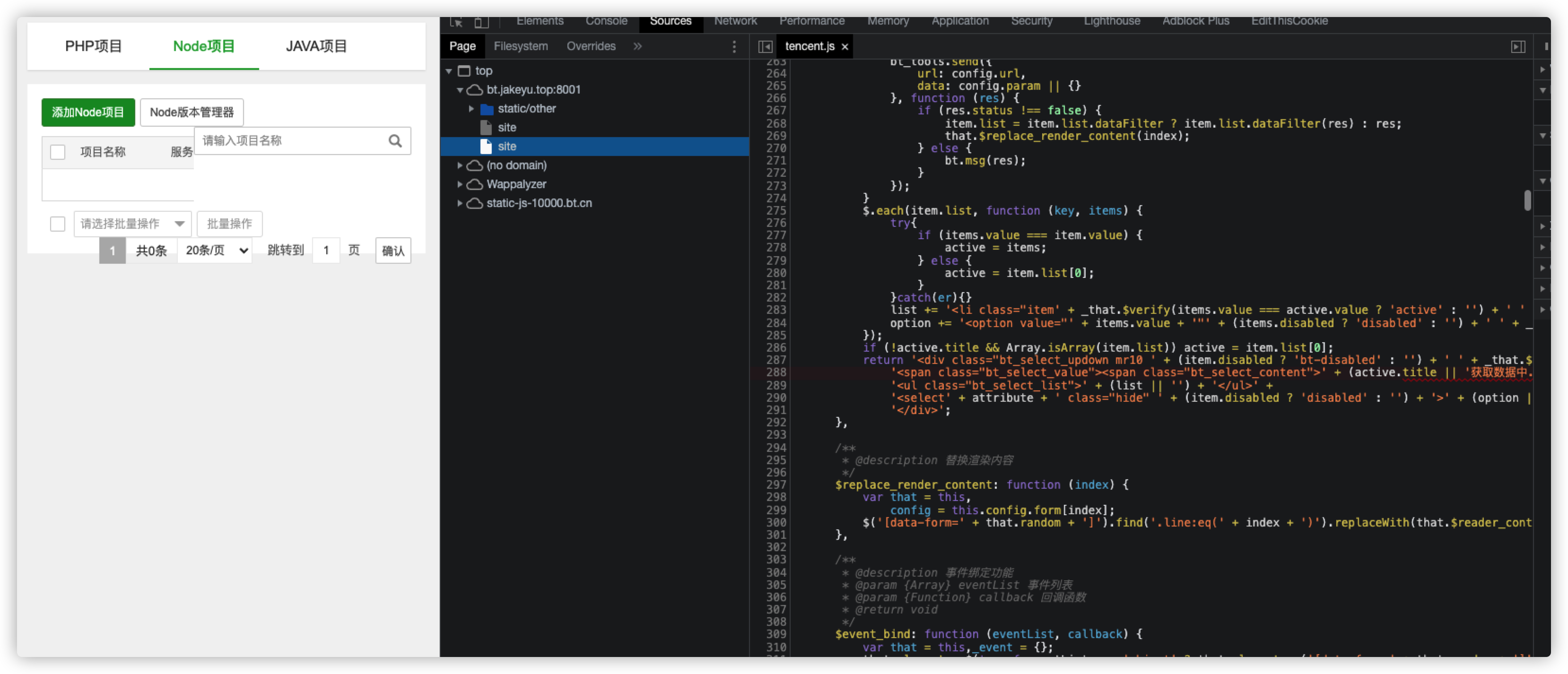Toggle the device toolbar icon
The height and width of the screenshot is (674, 1568).
pyautogui.click(x=481, y=23)
